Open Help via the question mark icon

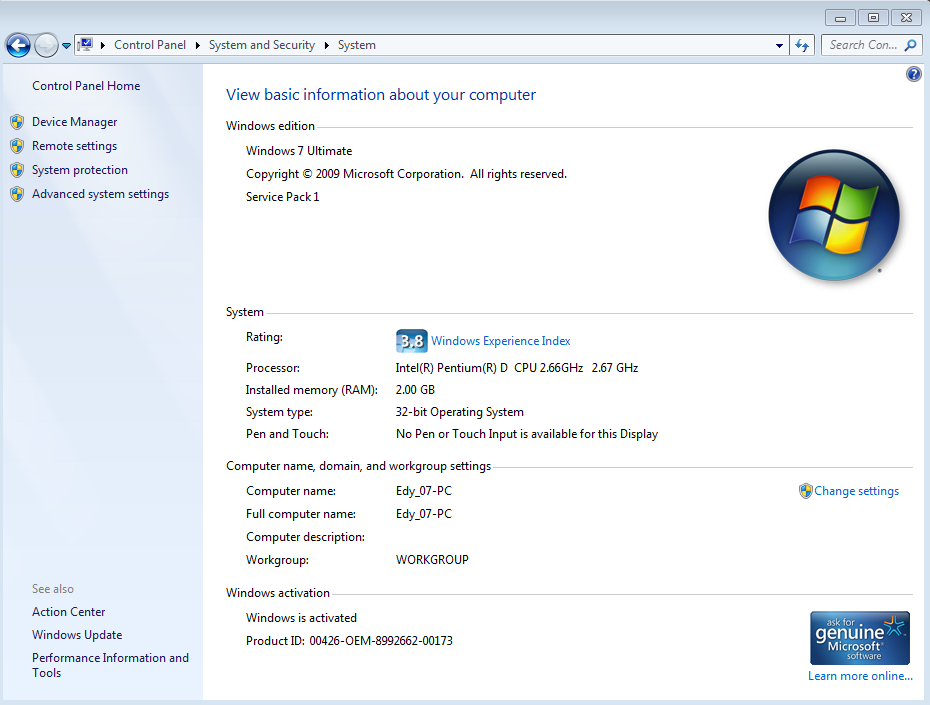[x=913, y=74]
